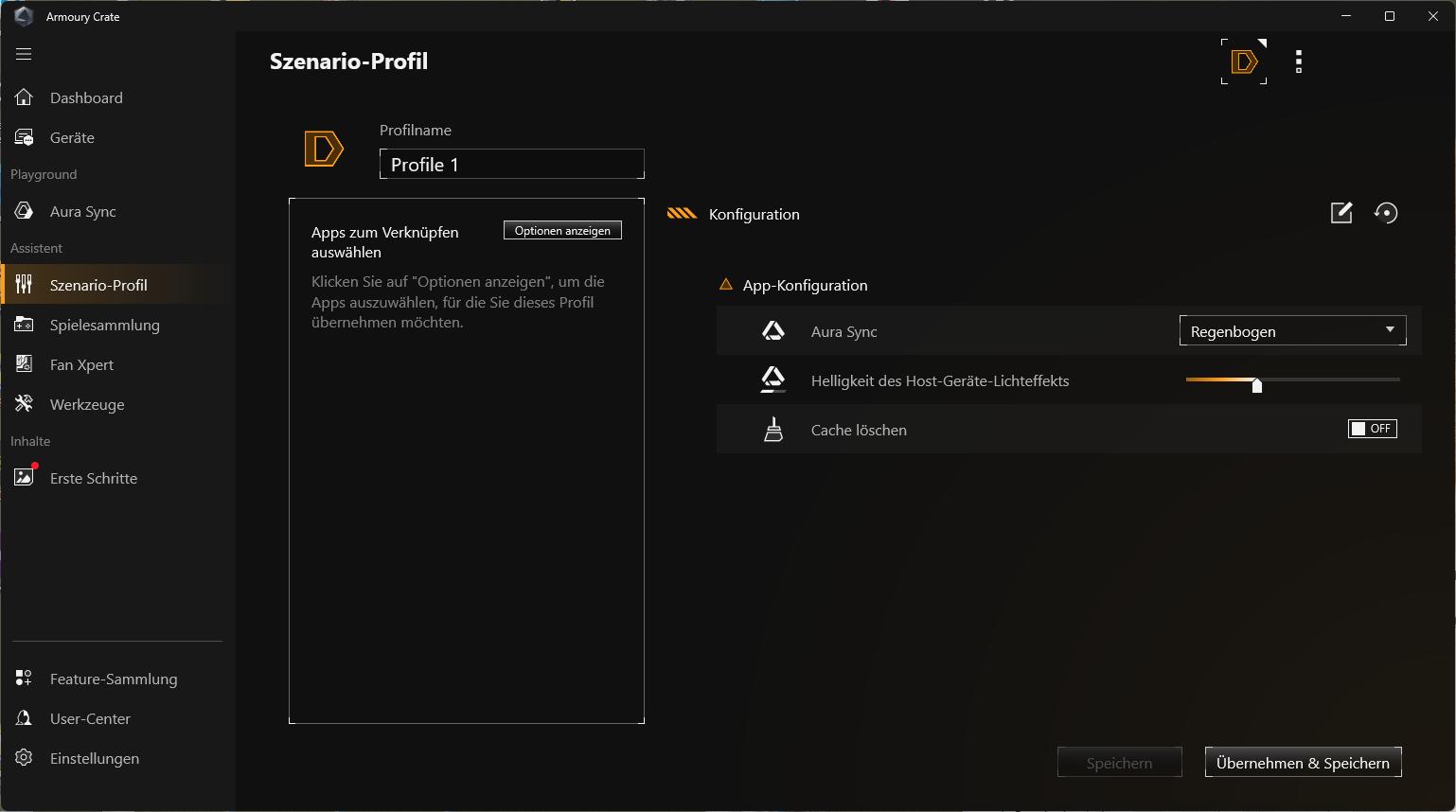
Task: Click the hamburger menu icon
Action: click(x=24, y=54)
